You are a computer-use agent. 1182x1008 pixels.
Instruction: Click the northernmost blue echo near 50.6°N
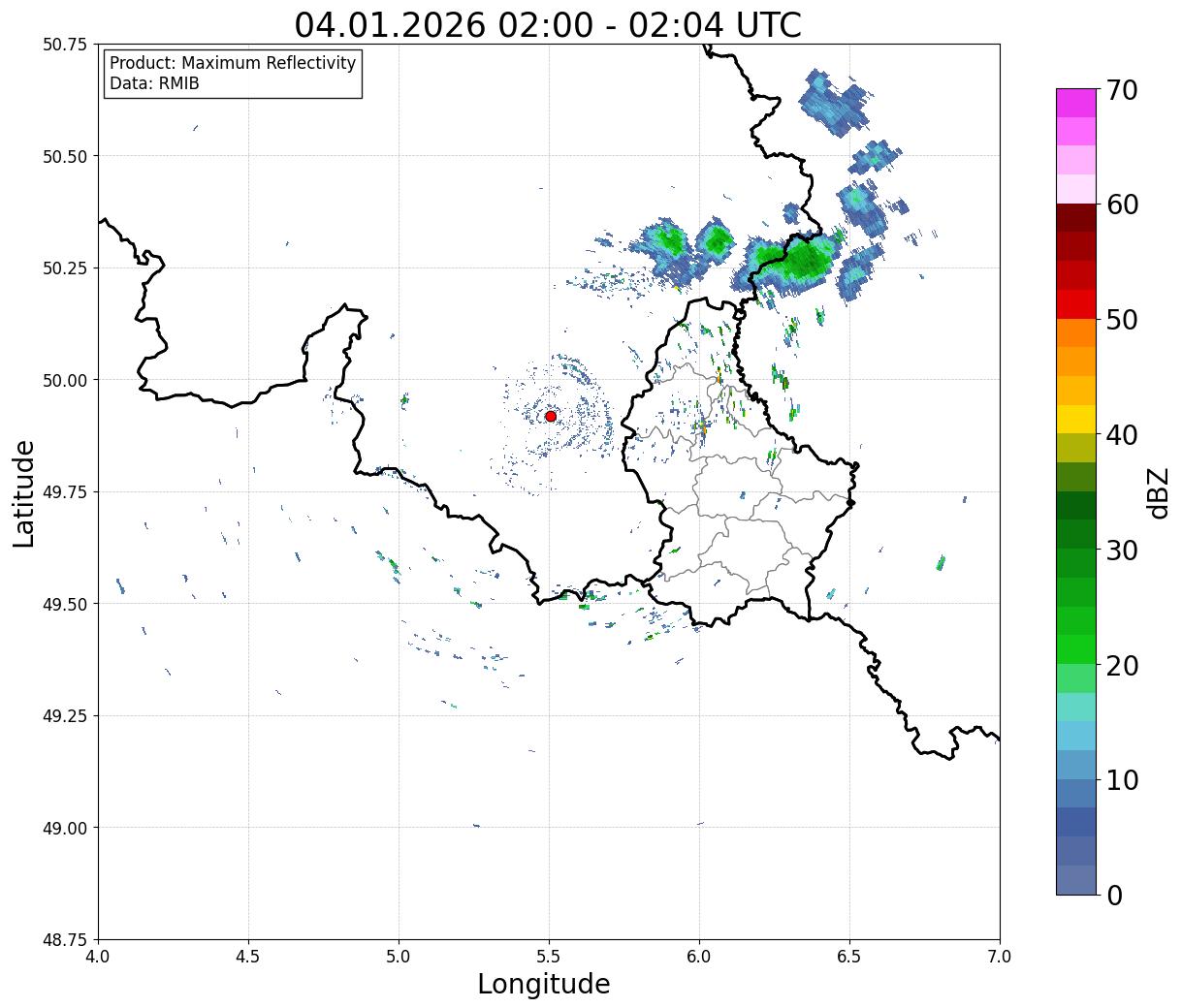tap(832, 103)
